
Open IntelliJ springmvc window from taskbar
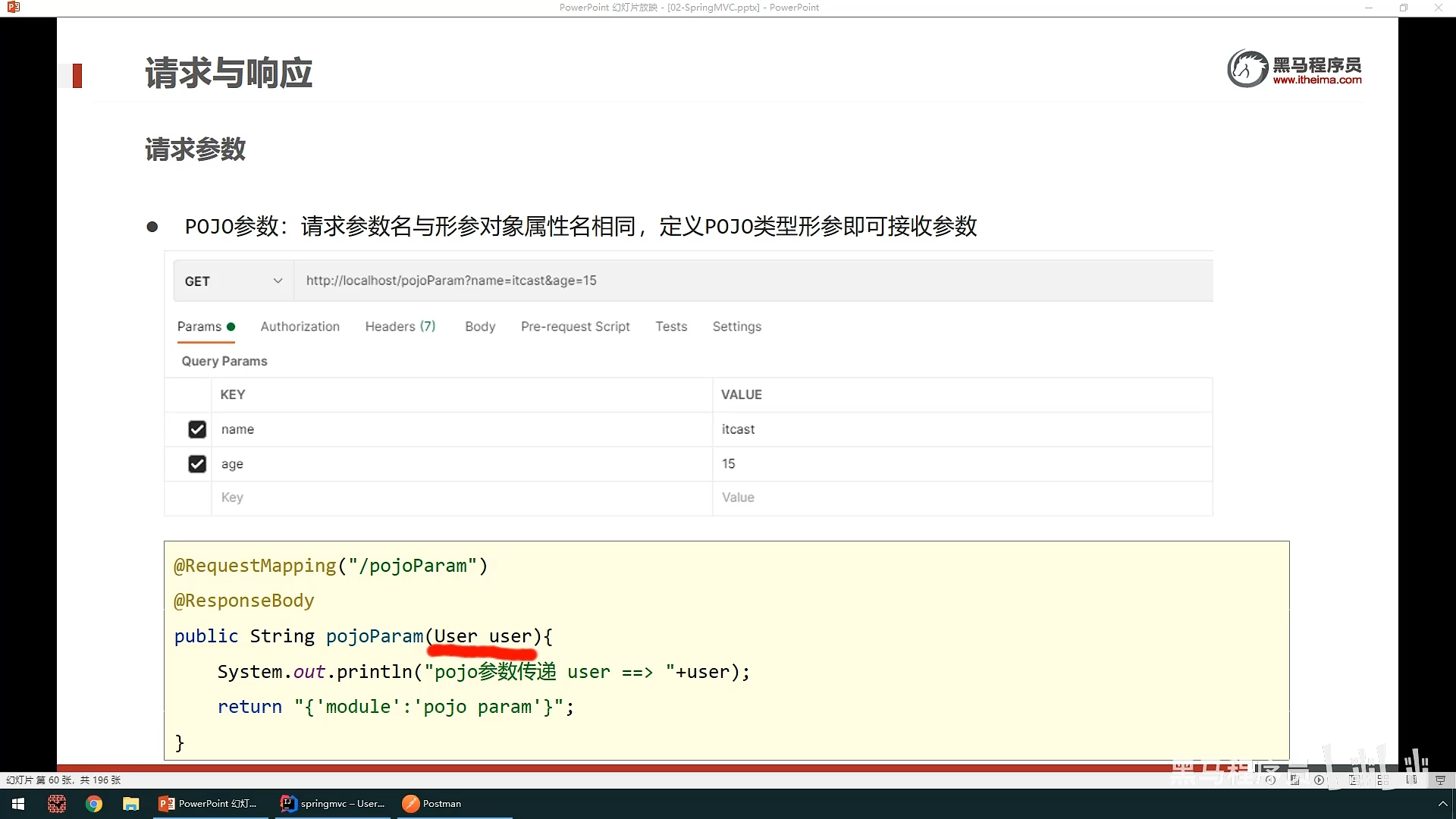[333, 804]
